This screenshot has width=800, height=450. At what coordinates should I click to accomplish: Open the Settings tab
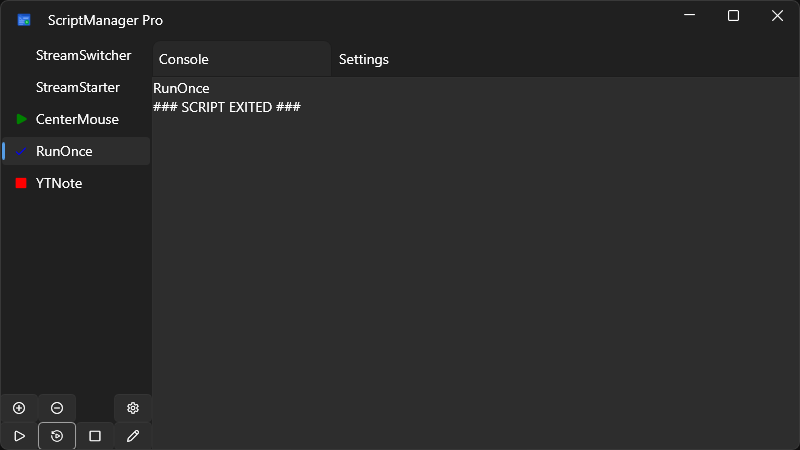(364, 59)
